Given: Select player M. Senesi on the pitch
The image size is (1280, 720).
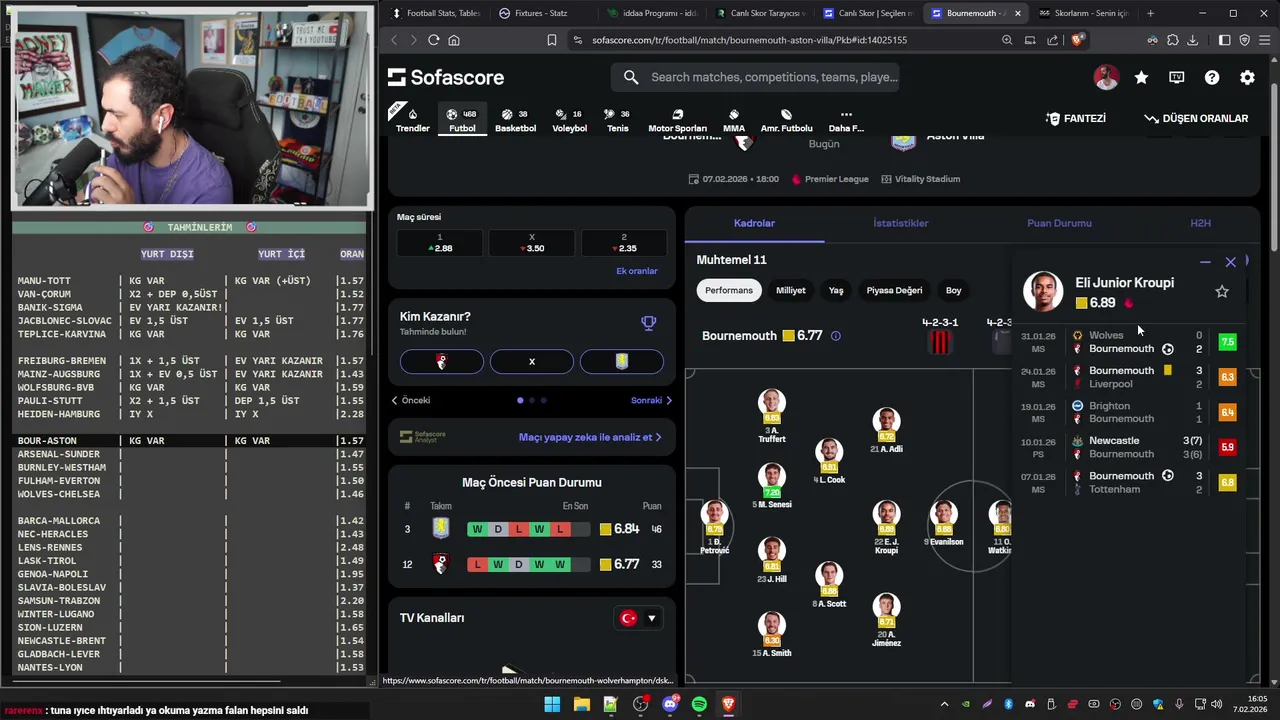Looking at the screenshot, I should point(771,486).
